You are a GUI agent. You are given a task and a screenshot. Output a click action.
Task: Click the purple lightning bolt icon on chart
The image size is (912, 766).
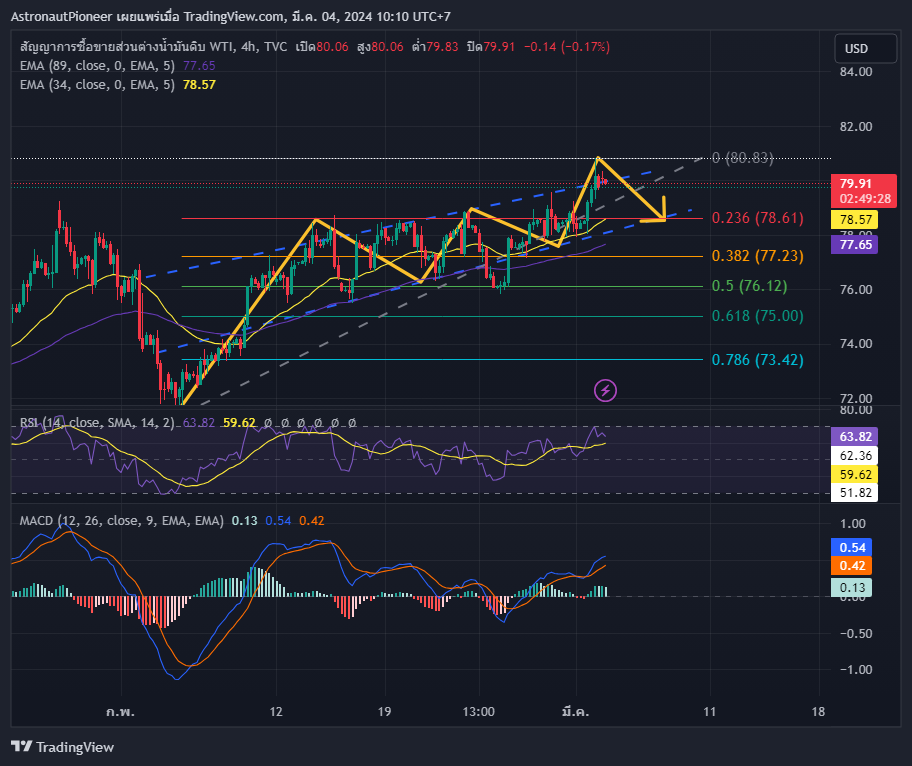pos(605,390)
